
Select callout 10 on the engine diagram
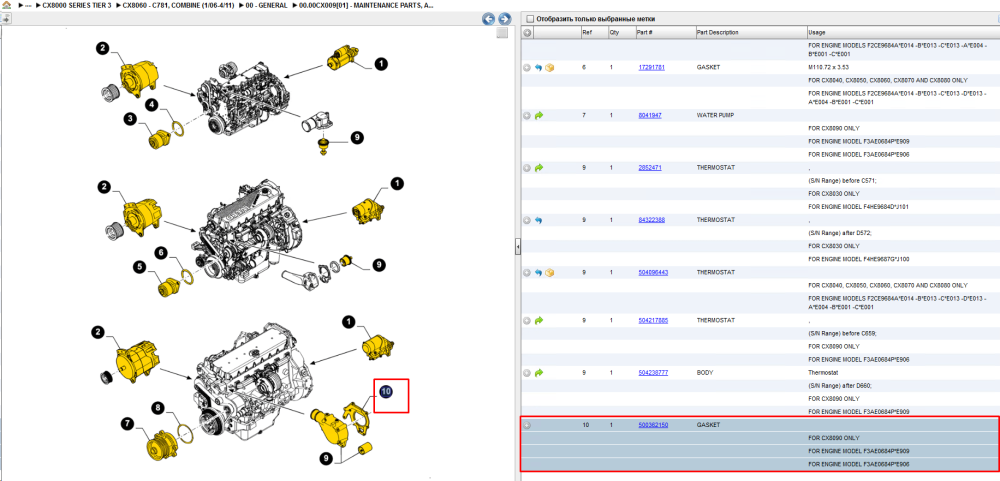point(386,391)
